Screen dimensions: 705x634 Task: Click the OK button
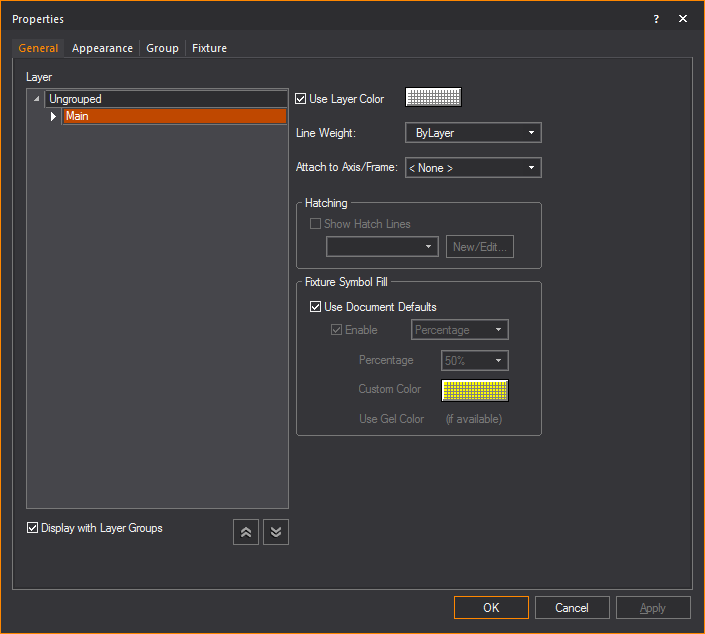coord(491,607)
